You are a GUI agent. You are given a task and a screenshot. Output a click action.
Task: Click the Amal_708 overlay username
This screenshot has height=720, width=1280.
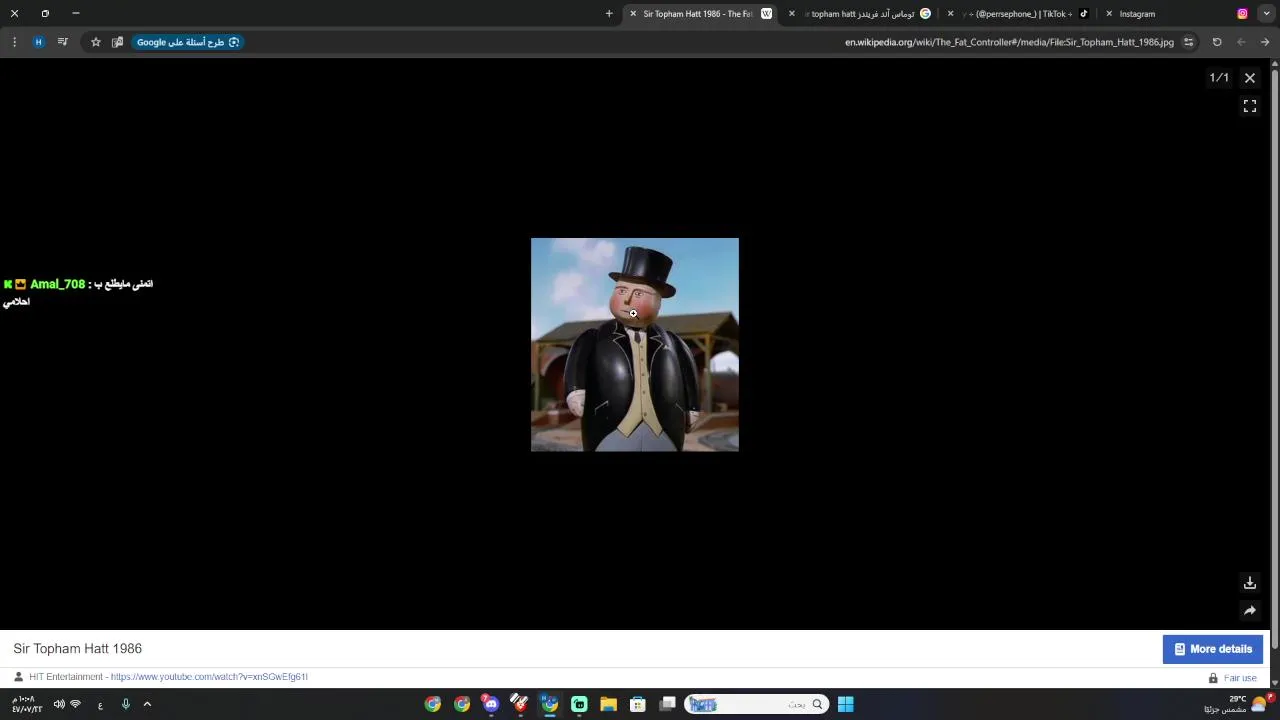click(x=57, y=284)
